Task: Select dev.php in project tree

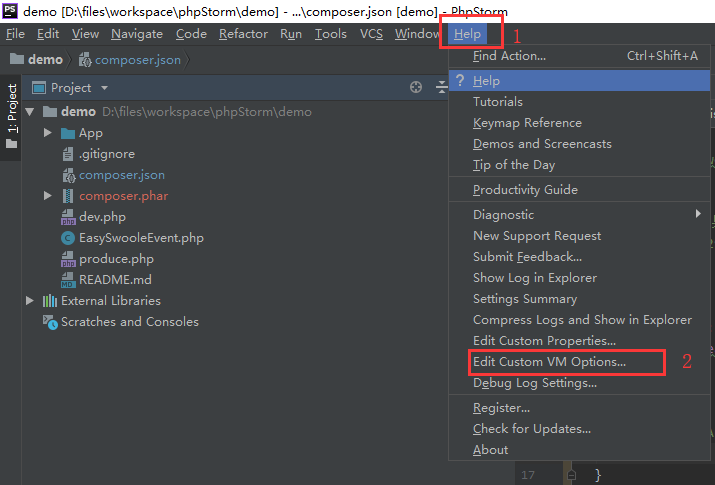Action: click(x=102, y=217)
